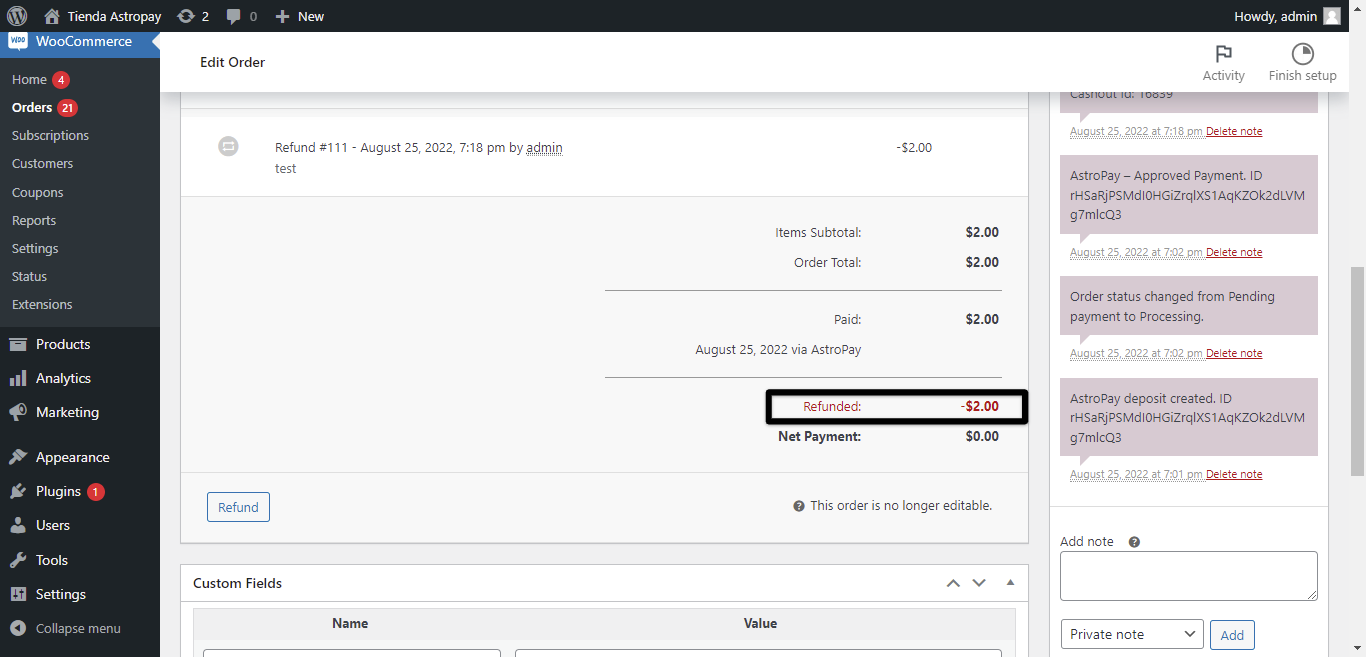Move Custom Fields panel down
Viewport: 1366px width, 657px height.
click(979, 583)
